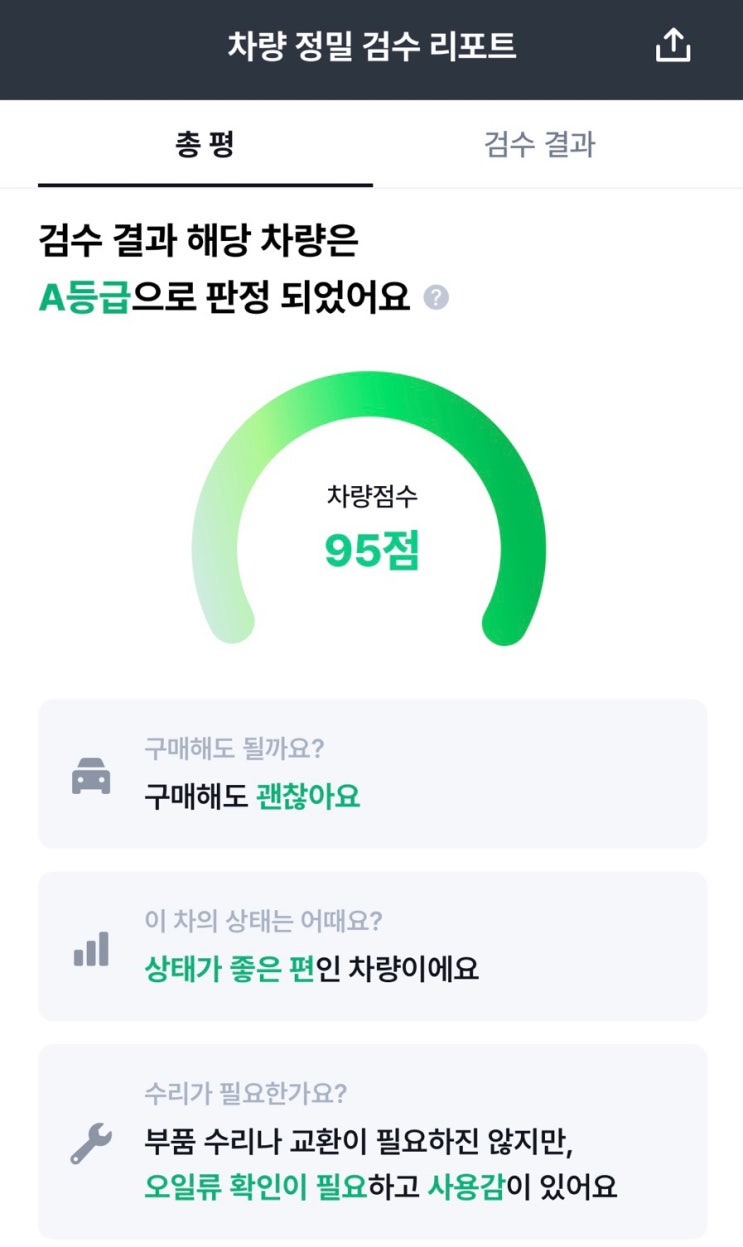Click the 차량 정밀 검수 리포트 title

point(372,47)
